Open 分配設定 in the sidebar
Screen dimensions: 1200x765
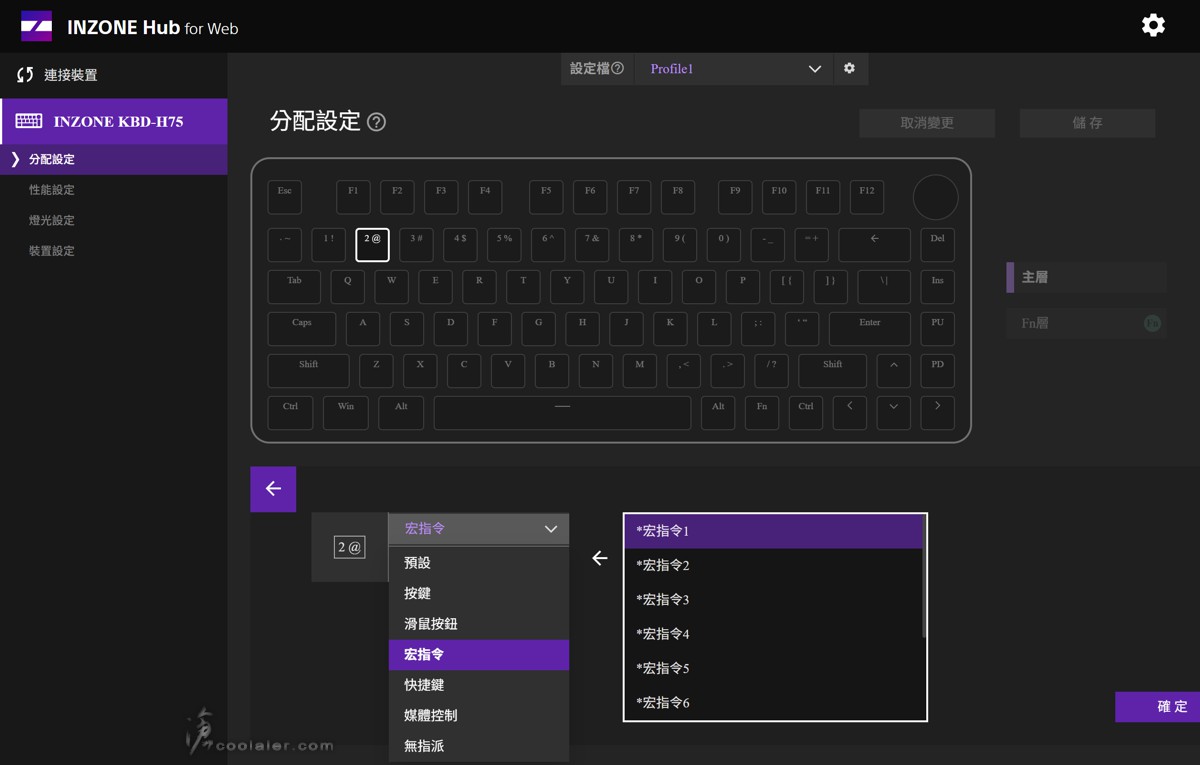[x=113, y=159]
